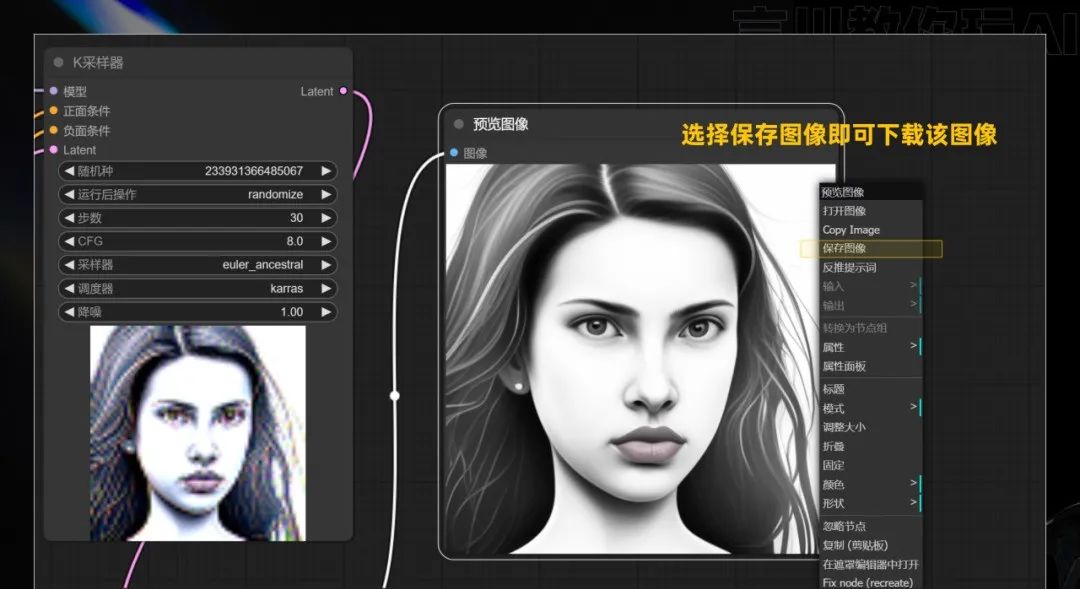
Task: Click the denoise value 1.00
Action: (x=291, y=311)
